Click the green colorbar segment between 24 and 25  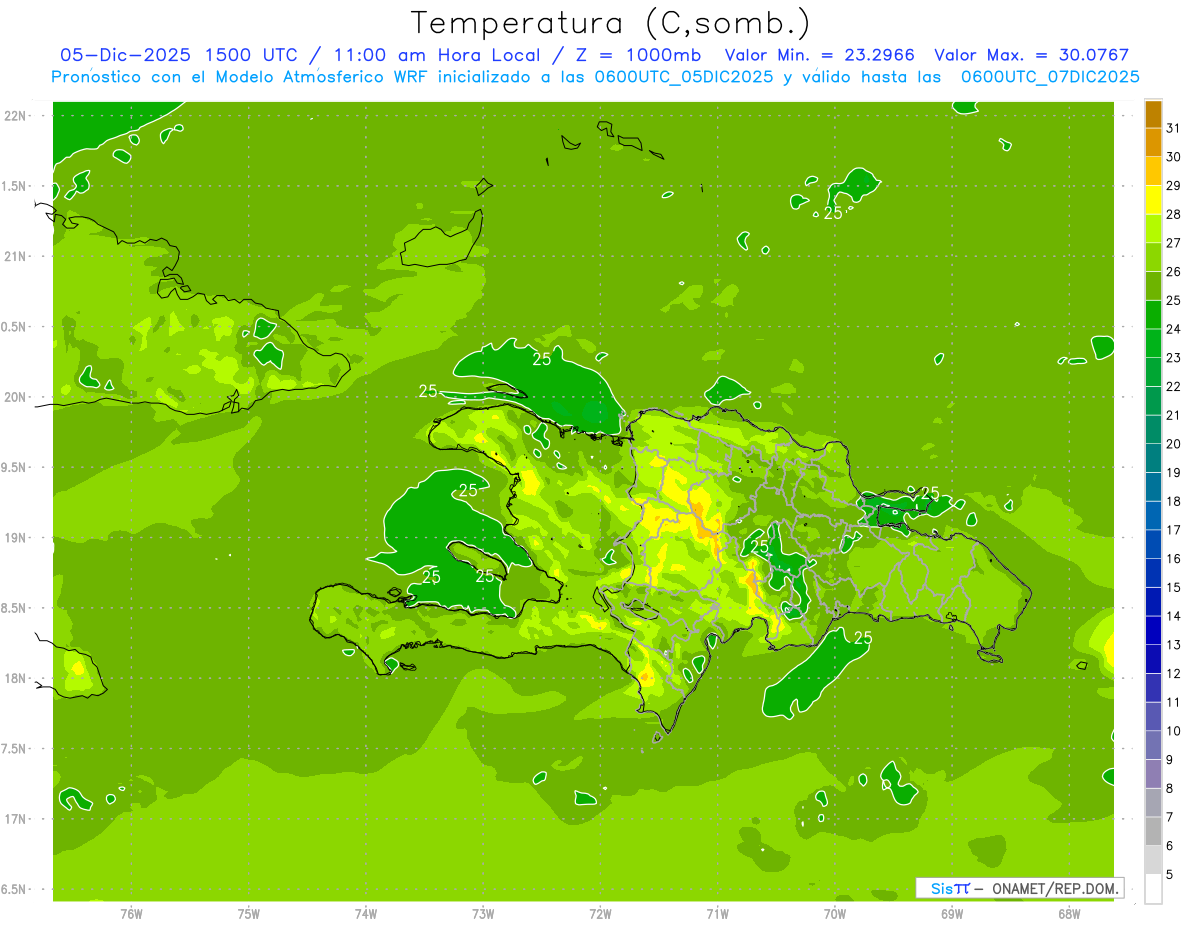1153,314
